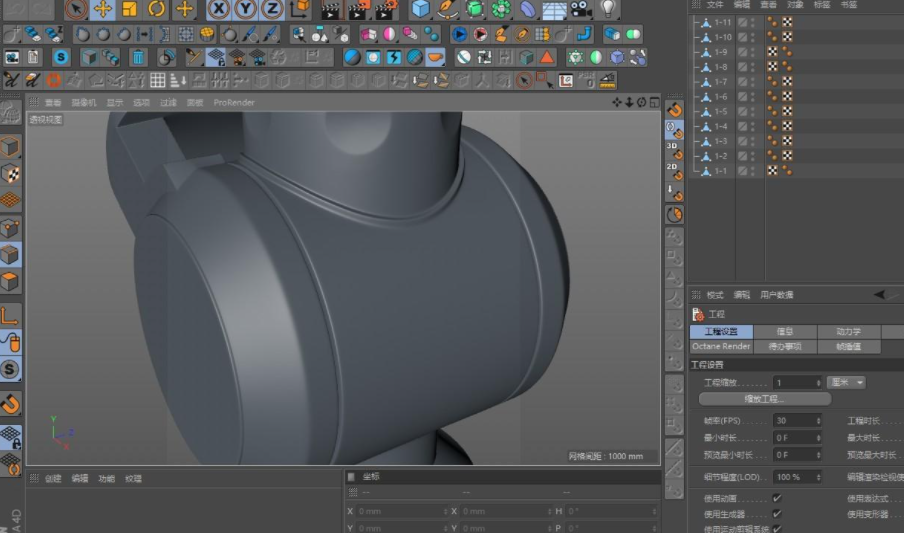Uncheck the 使用动画 checkbox
904x533 pixels.
click(777, 498)
